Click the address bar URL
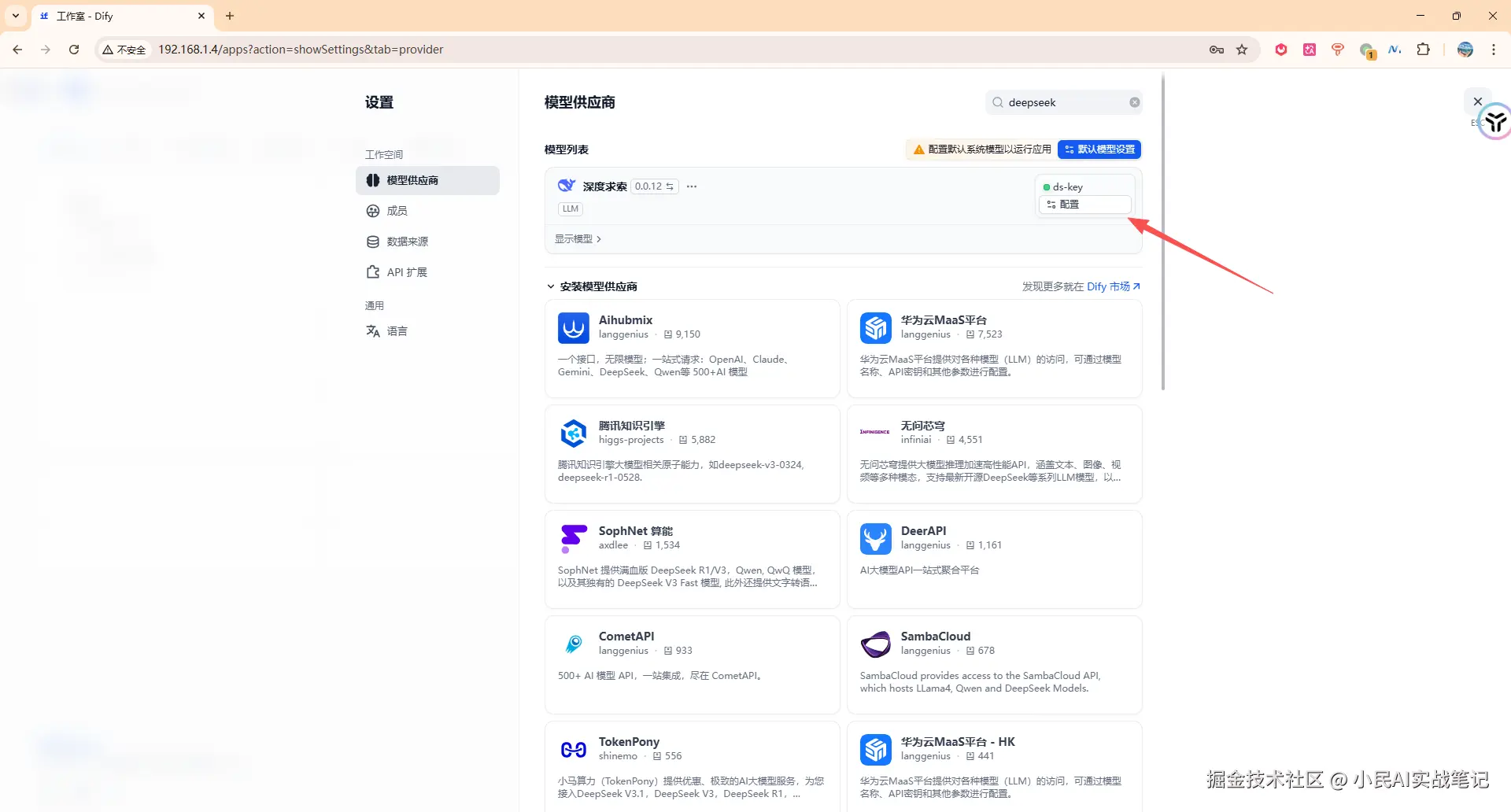This screenshot has height=812, width=1511. [301, 50]
